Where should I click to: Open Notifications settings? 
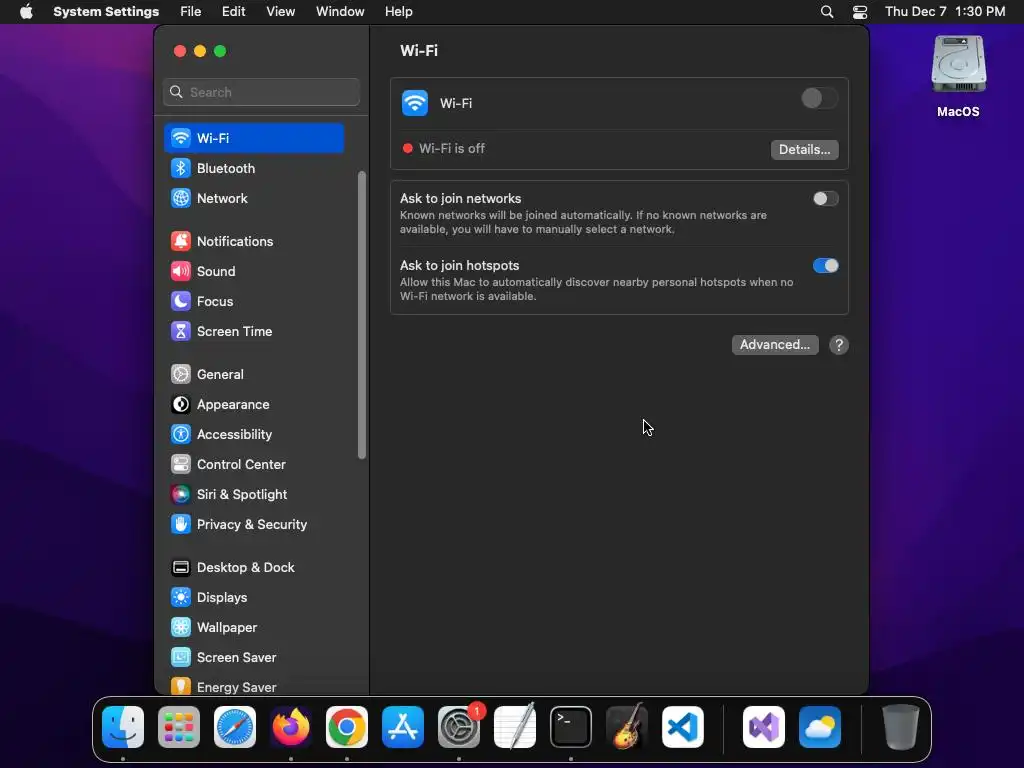(x=254, y=241)
